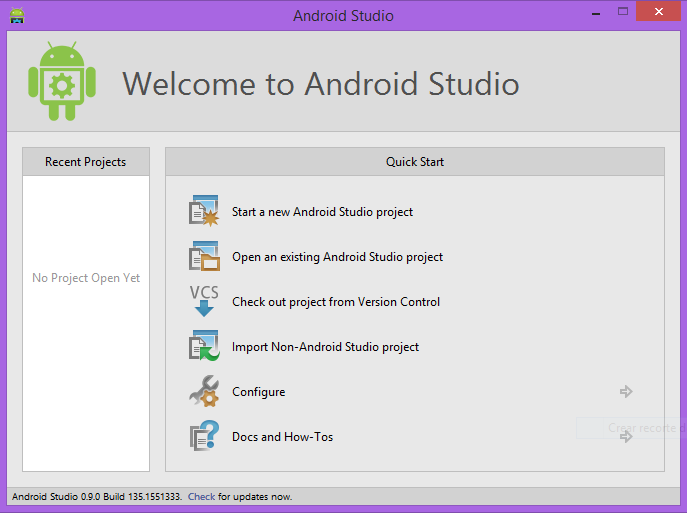Click the import project green arrow icon

tap(204, 346)
